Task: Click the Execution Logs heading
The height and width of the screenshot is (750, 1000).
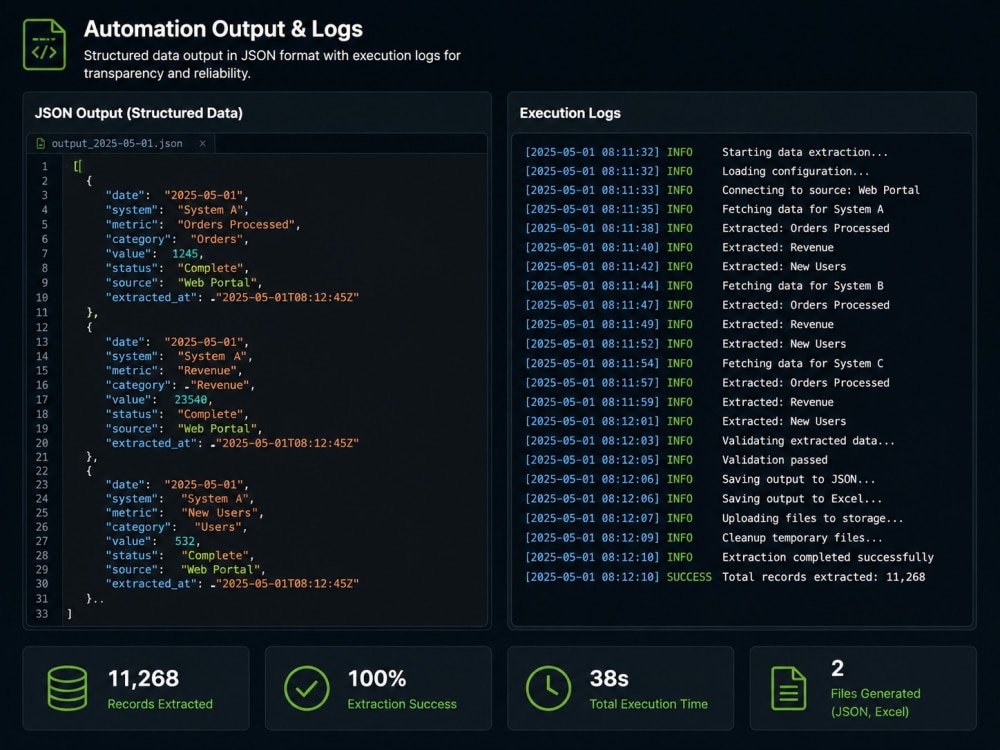Action: pyautogui.click(x=570, y=113)
